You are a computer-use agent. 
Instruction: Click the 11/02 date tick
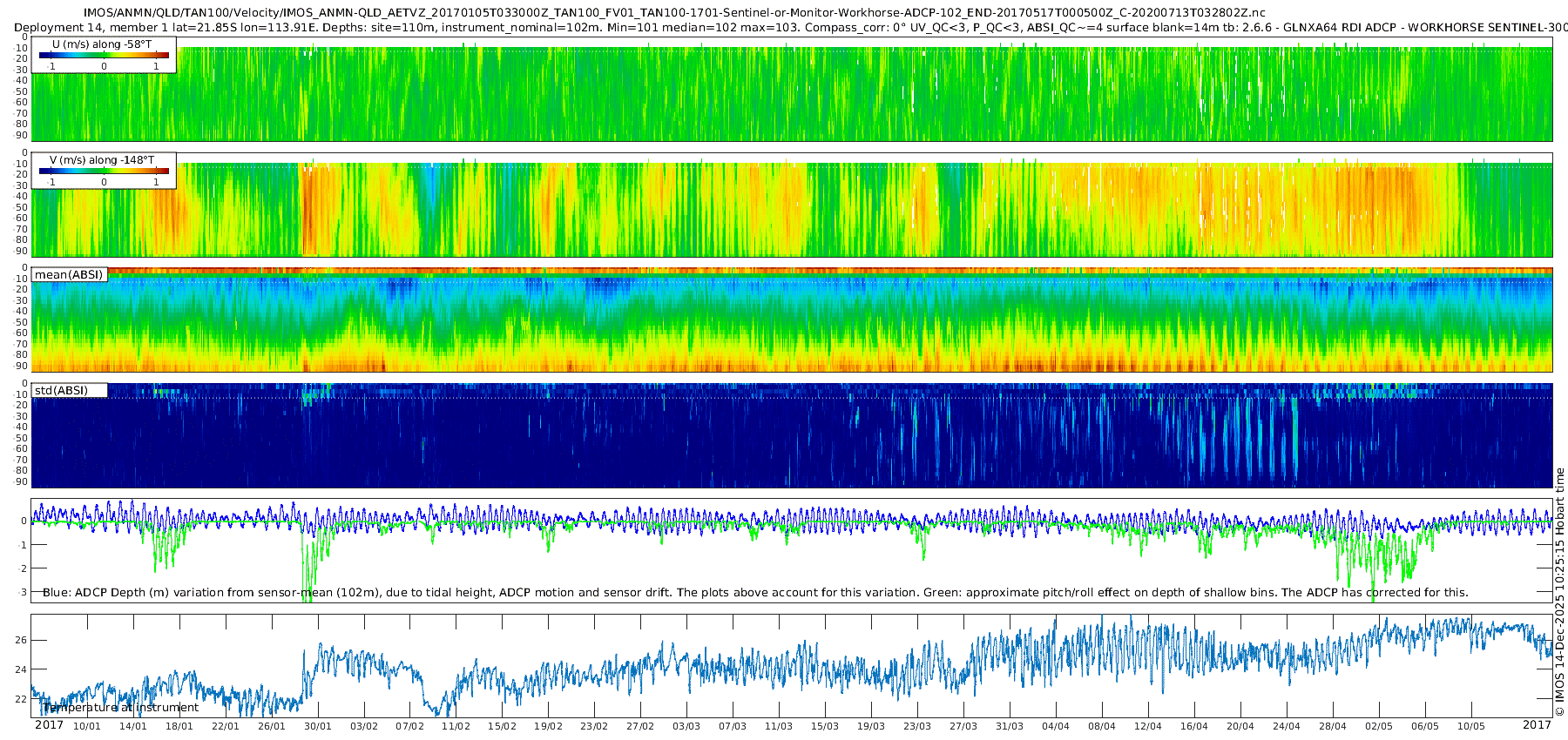tap(456, 726)
